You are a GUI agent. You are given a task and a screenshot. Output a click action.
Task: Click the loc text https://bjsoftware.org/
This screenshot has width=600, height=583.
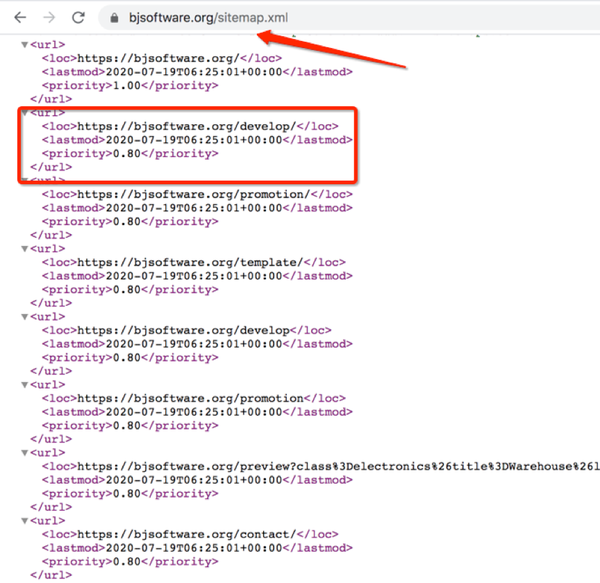coord(158,58)
